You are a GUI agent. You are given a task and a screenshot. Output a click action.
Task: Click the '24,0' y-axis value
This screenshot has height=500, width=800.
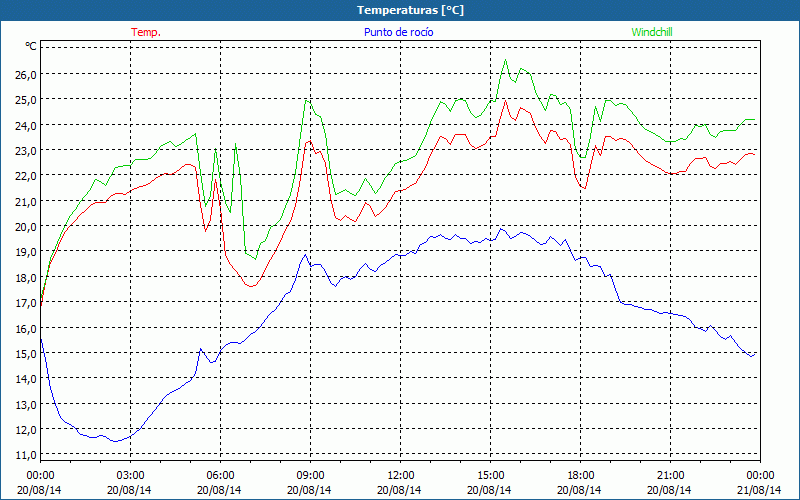[26, 126]
